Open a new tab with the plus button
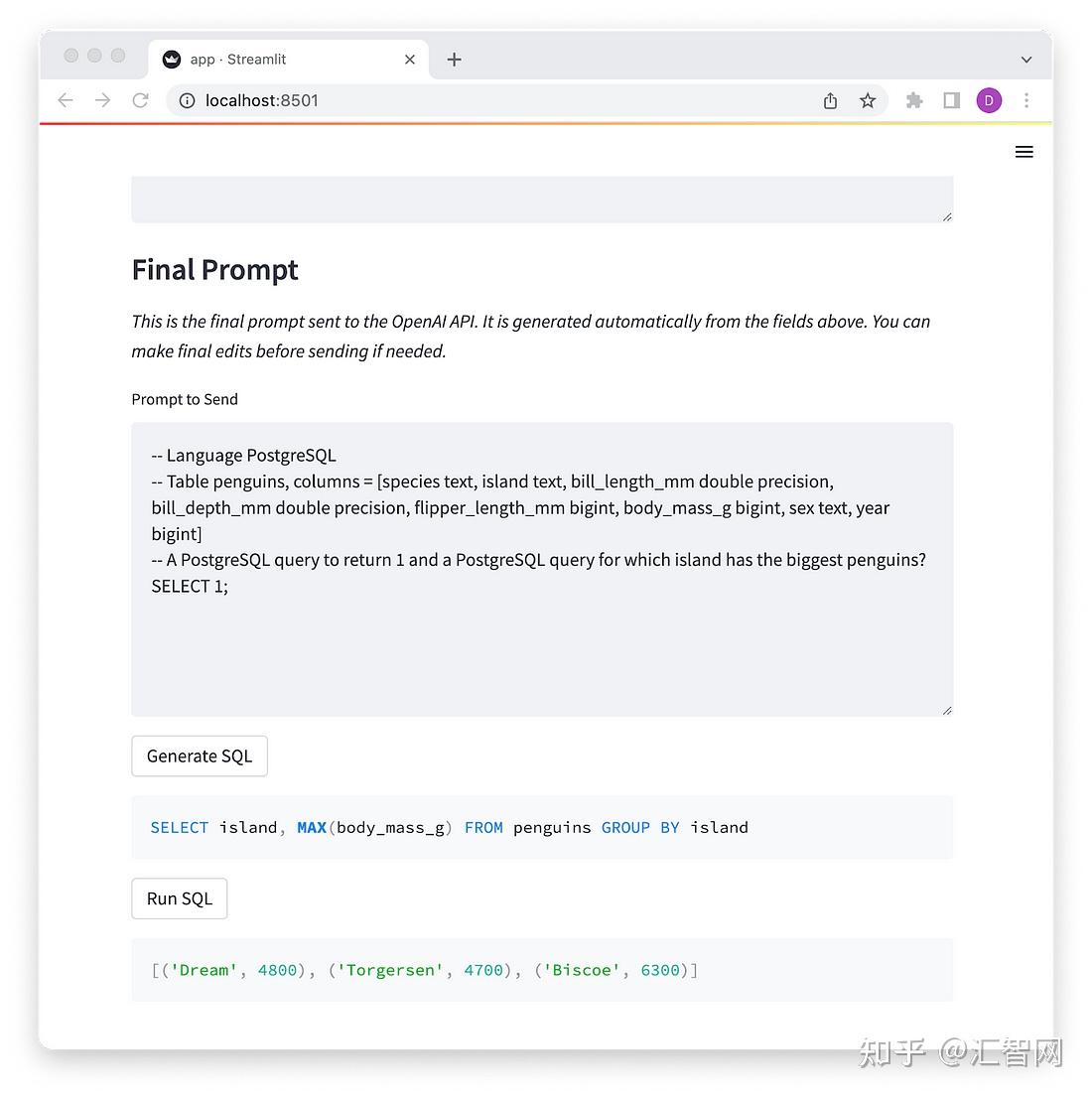Image resolution: width=1092 pixels, height=1098 pixels. coord(454,60)
